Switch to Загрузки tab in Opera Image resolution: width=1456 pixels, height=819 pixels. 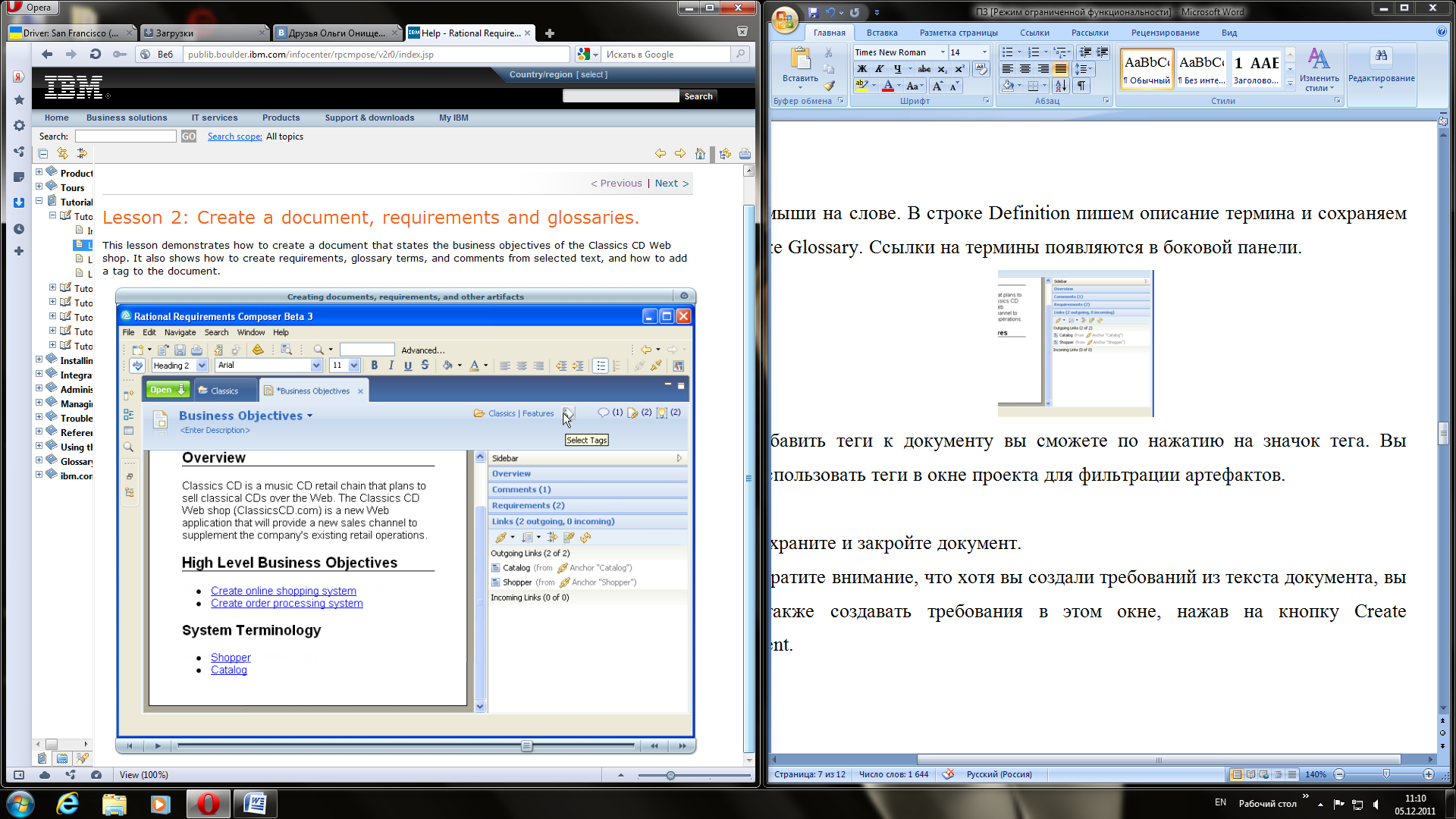[205, 33]
